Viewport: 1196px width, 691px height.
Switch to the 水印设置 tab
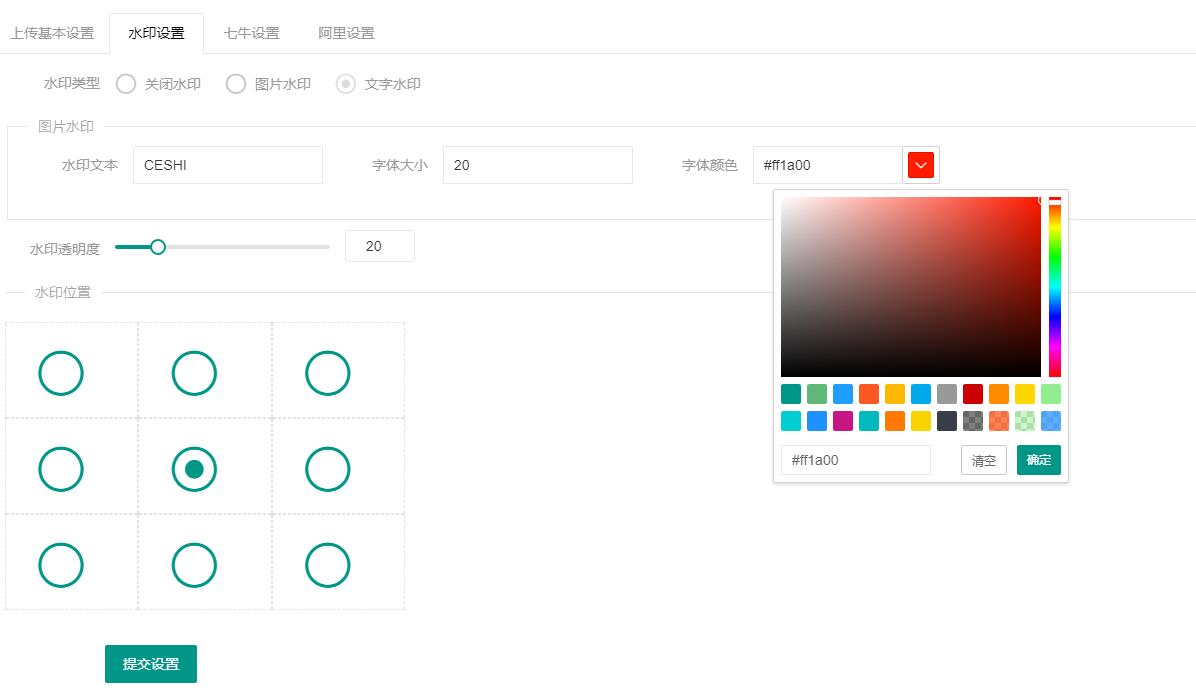pyautogui.click(x=156, y=34)
